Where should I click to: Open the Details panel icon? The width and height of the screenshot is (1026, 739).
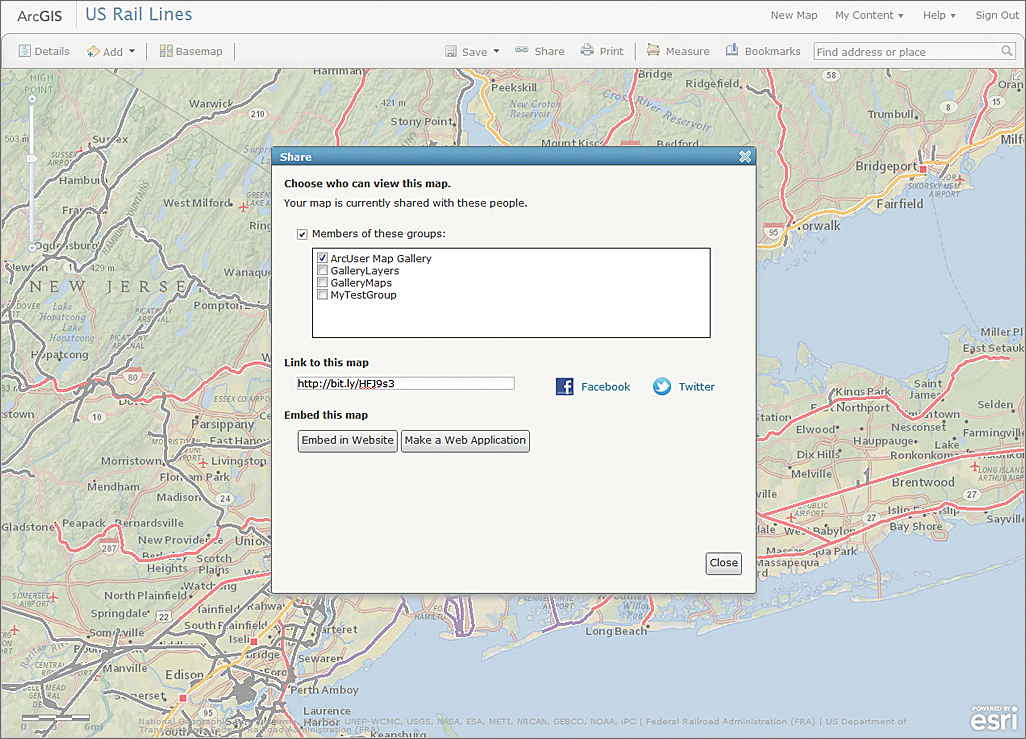25,50
